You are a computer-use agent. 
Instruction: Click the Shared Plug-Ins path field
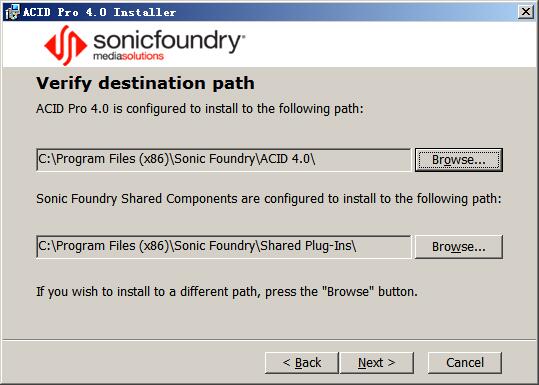coord(223,246)
